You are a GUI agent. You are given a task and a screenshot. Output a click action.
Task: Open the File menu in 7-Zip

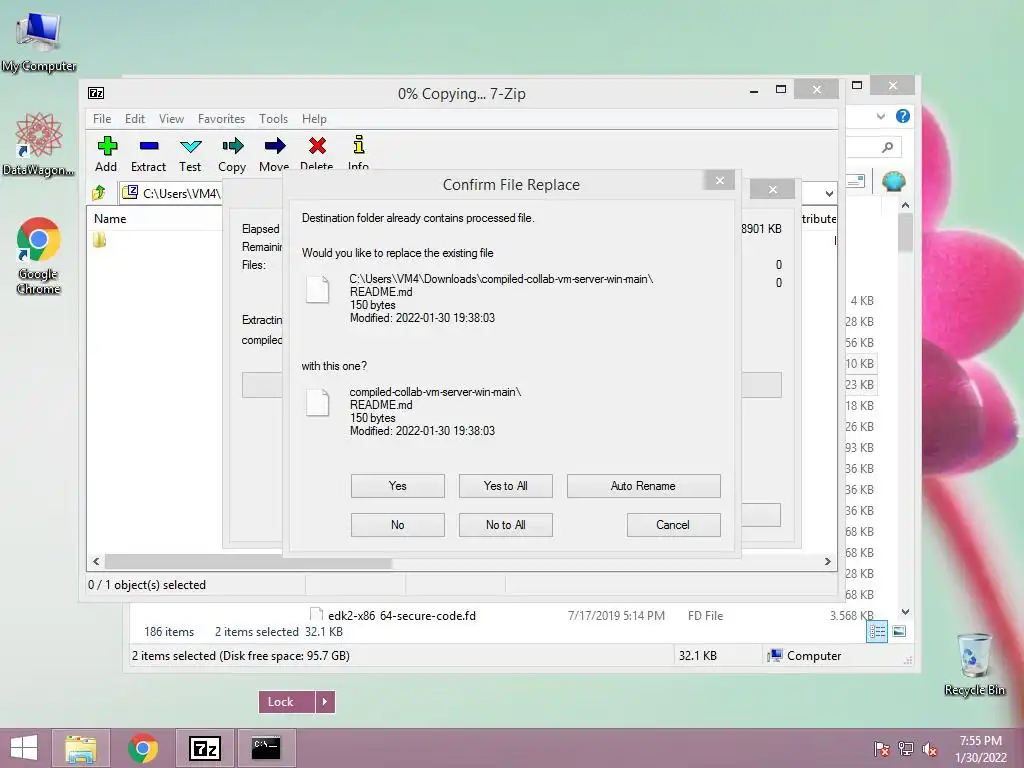[x=102, y=119]
